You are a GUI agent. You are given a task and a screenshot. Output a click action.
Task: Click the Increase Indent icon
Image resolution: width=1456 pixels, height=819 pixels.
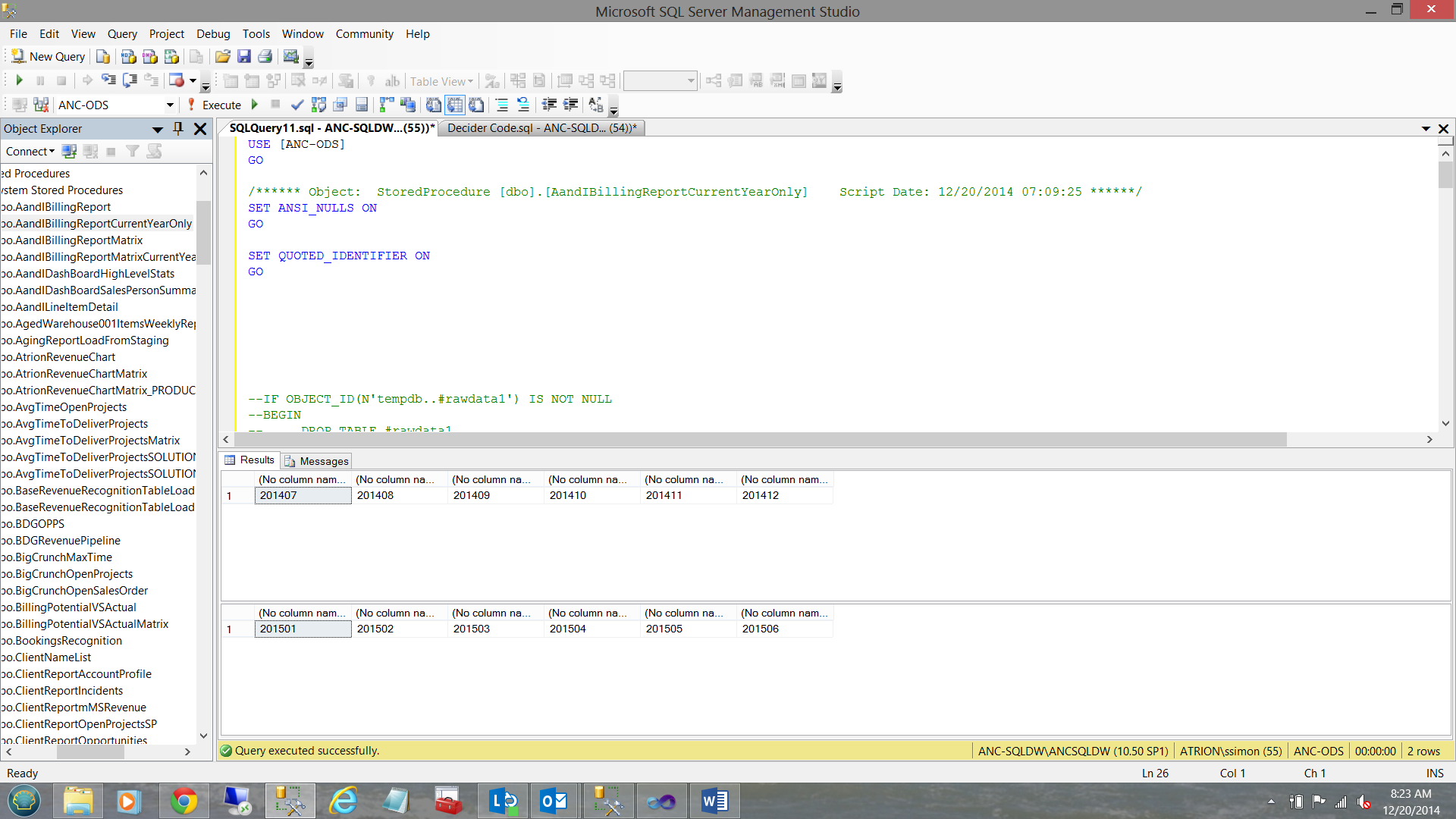click(570, 105)
